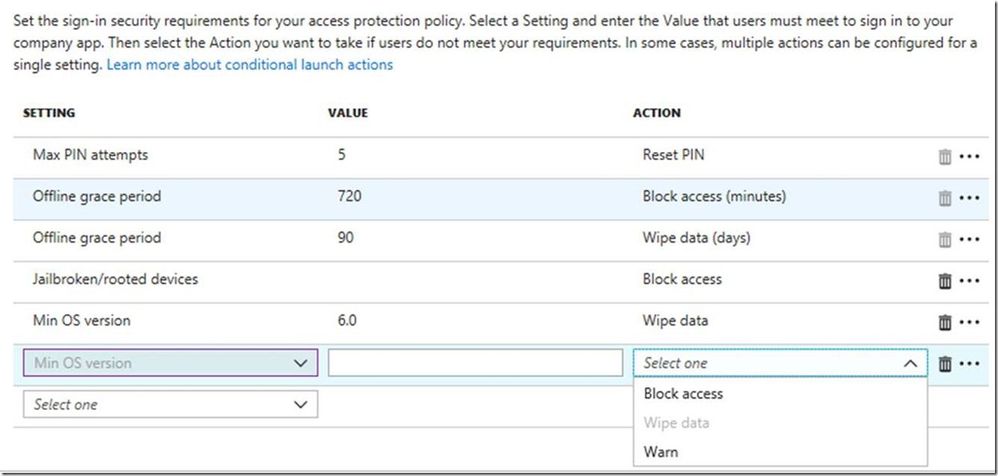The image size is (998, 476).
Task: Open more options for Max PIN attempts
Action: pos(968,156)
